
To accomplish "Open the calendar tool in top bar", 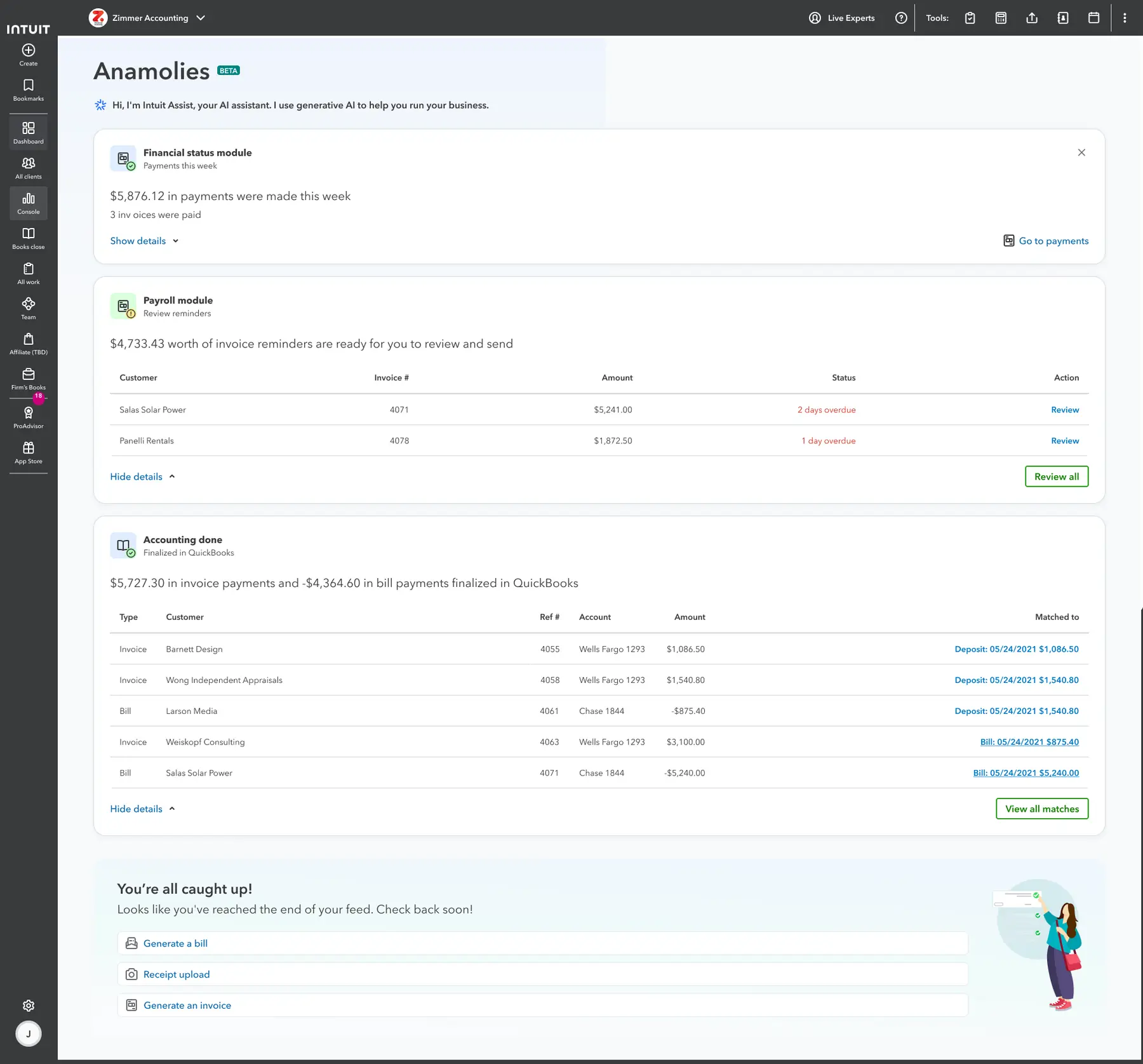I will [1093, 18].
